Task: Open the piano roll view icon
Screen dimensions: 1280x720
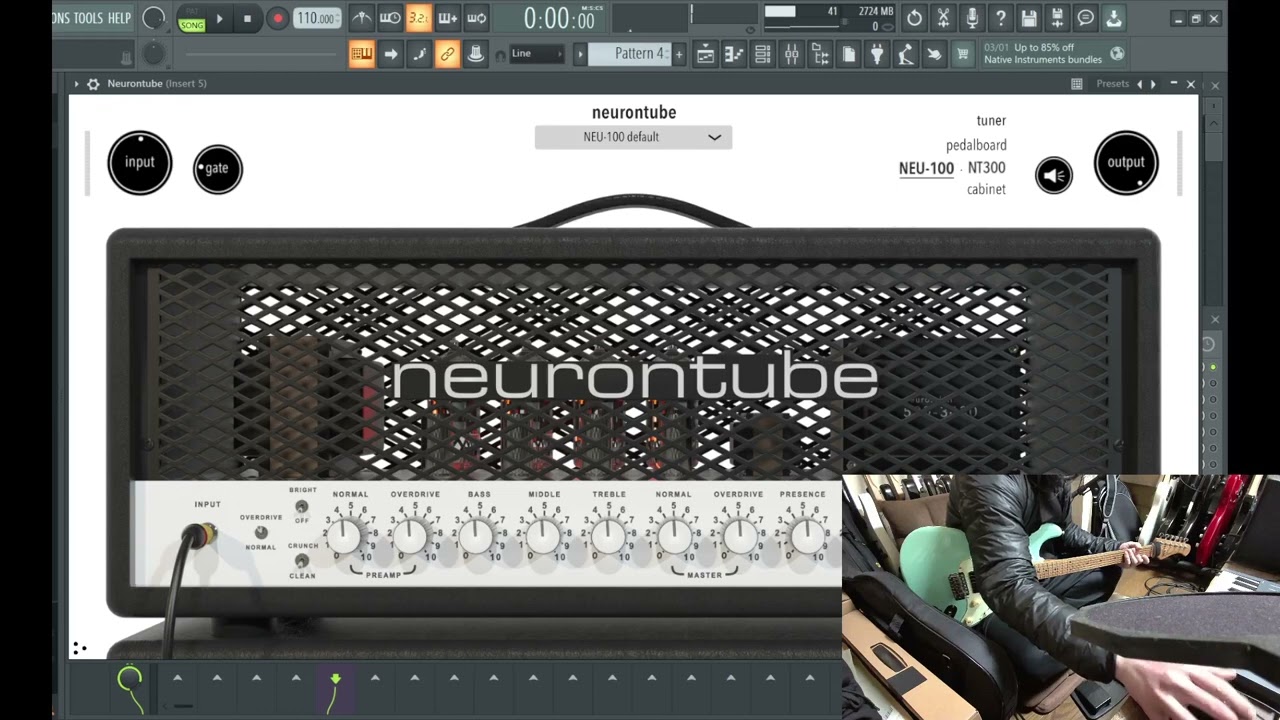Action: tap(734, 55)
